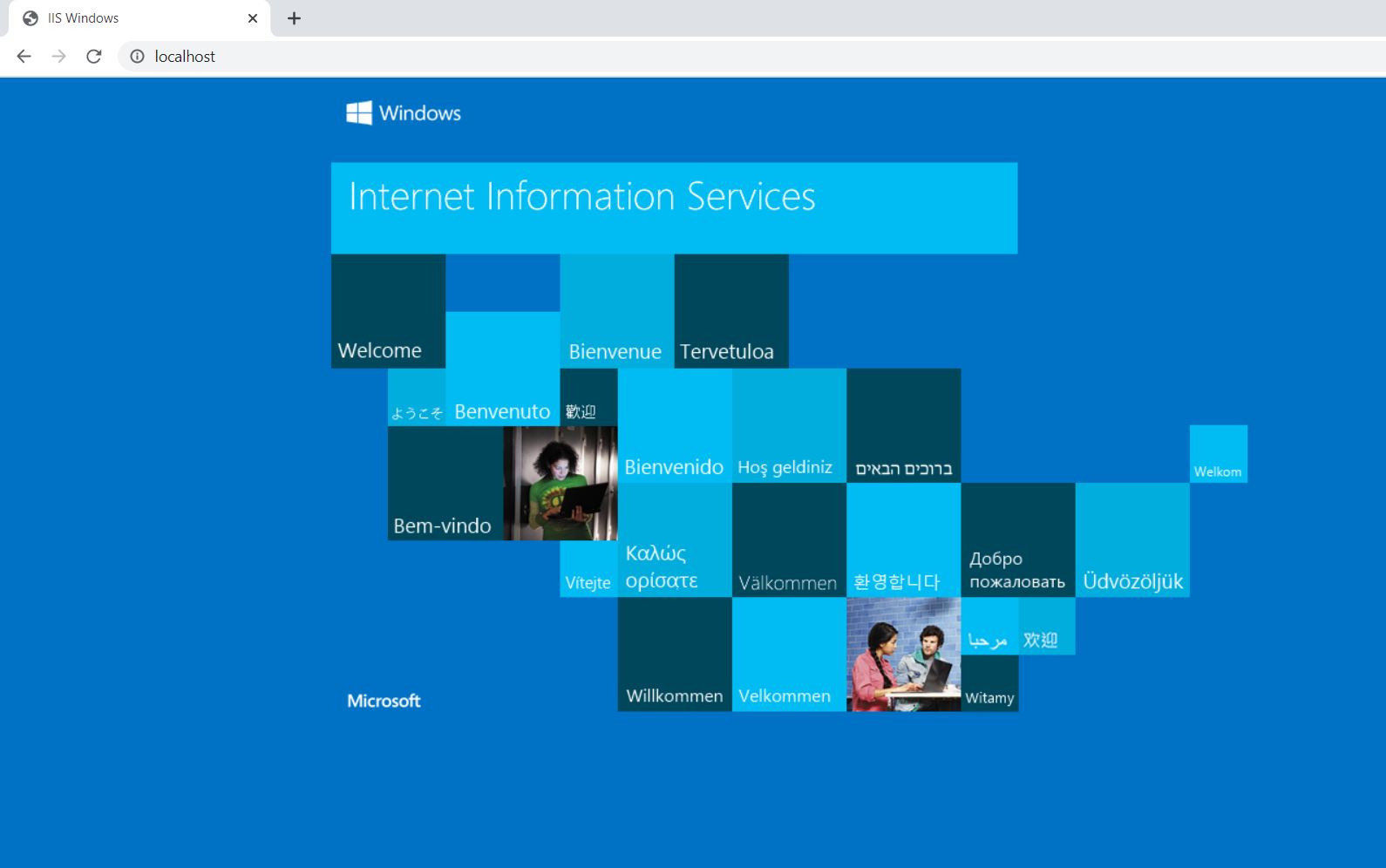Click the photo of two students
The height and width of the screenshot is (868, 1386).
coord(903,654)
